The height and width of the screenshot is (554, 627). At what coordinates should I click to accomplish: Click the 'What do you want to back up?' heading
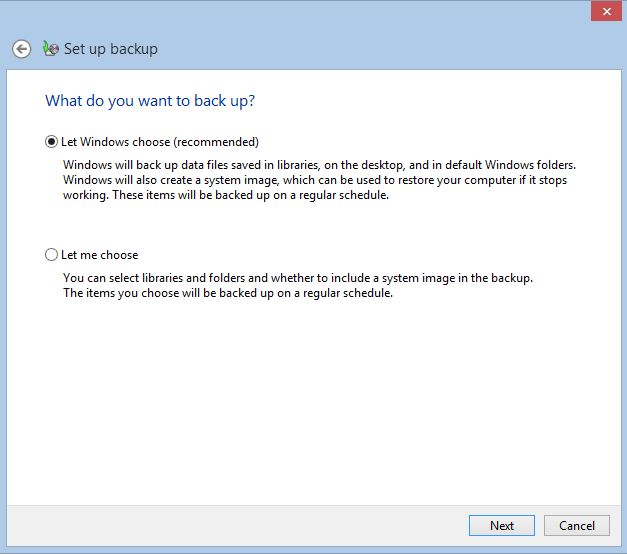[150, 101]
